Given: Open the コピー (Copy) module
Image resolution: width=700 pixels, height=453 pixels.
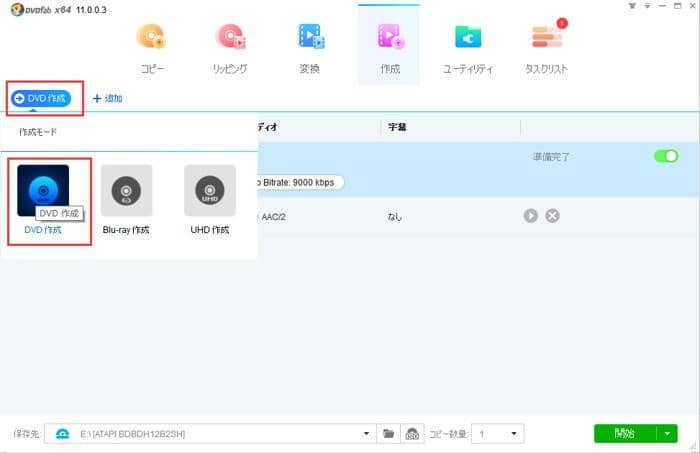Looking at the screenshot, I should 153,46.
